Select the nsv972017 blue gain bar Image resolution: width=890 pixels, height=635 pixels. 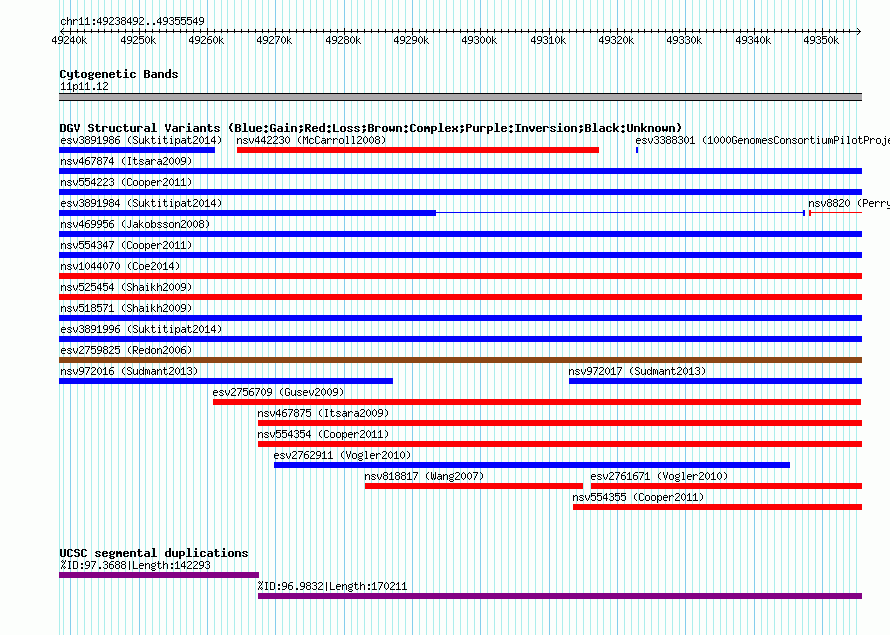tap(715, 381)
